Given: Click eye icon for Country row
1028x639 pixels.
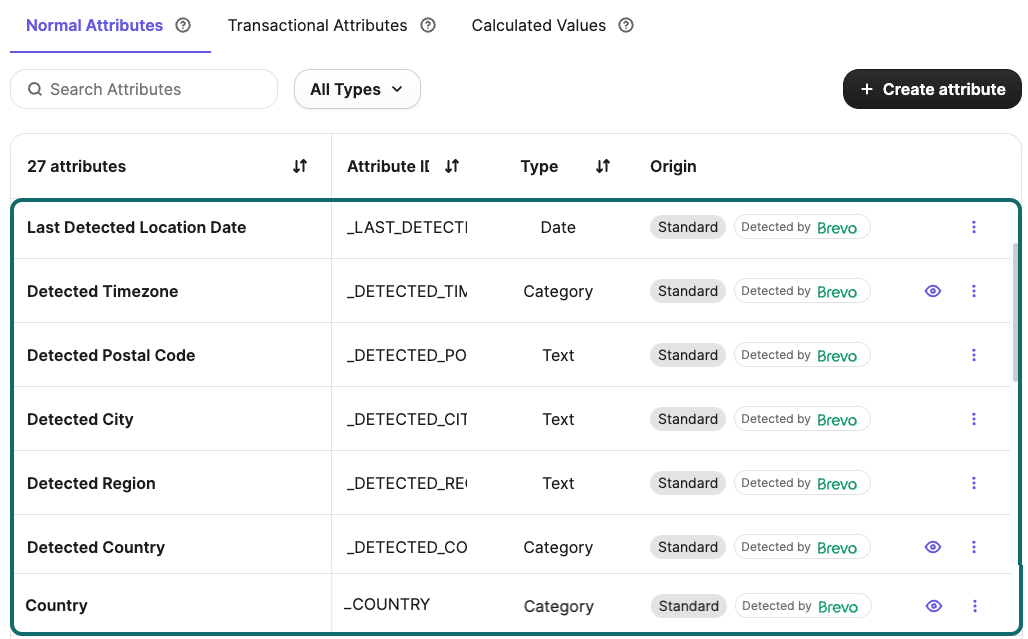Looking at the screenshot, I should 934,606.
